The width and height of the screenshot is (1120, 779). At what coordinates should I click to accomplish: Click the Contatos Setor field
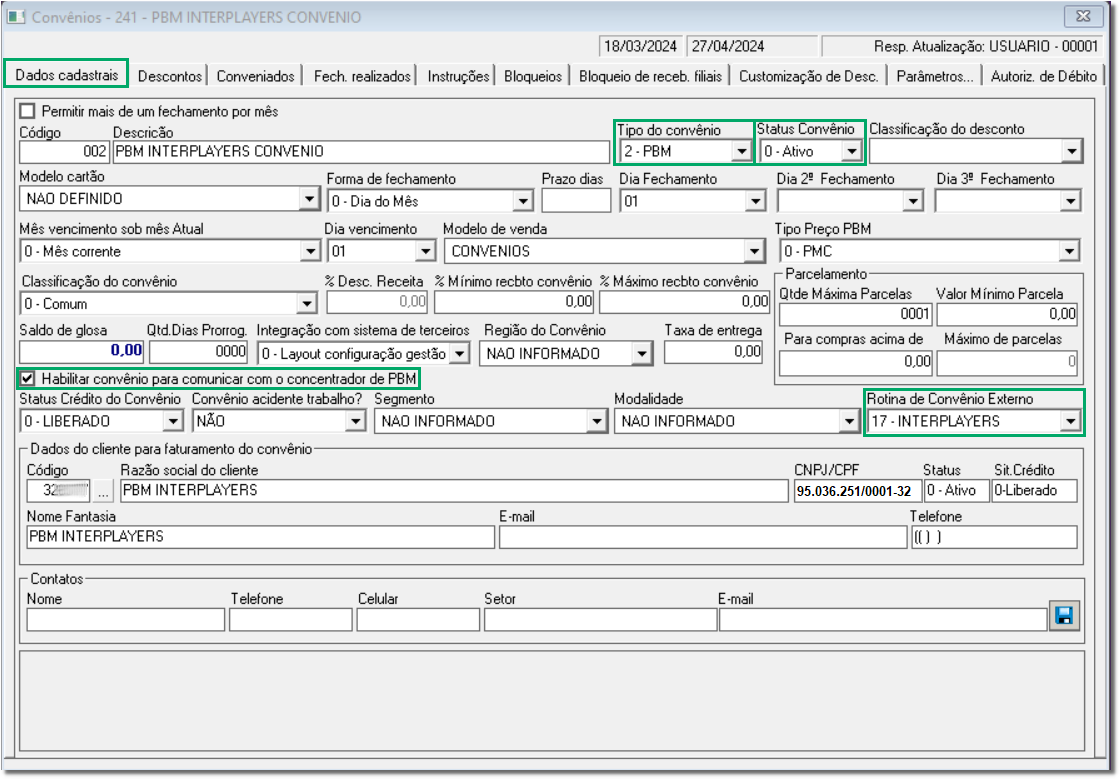(x=601, y=620)
